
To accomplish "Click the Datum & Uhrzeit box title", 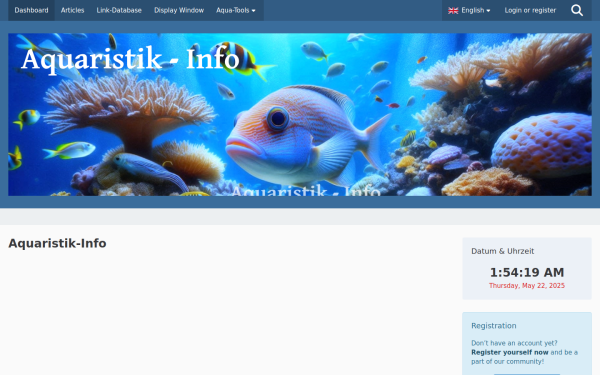I will 502,251.
